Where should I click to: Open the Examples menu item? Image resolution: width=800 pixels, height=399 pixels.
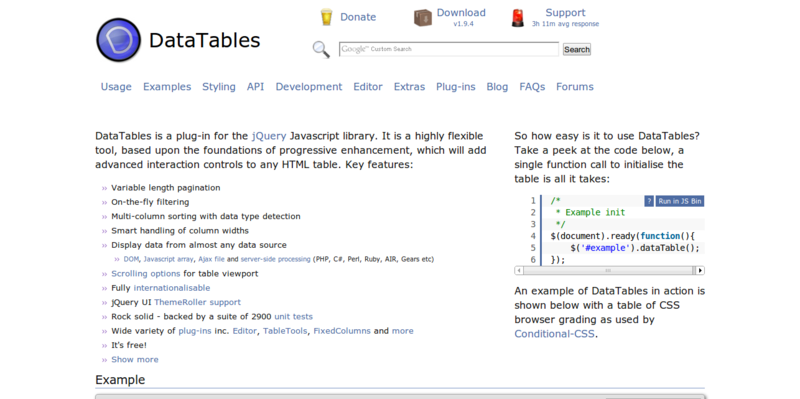coord(167,87)
